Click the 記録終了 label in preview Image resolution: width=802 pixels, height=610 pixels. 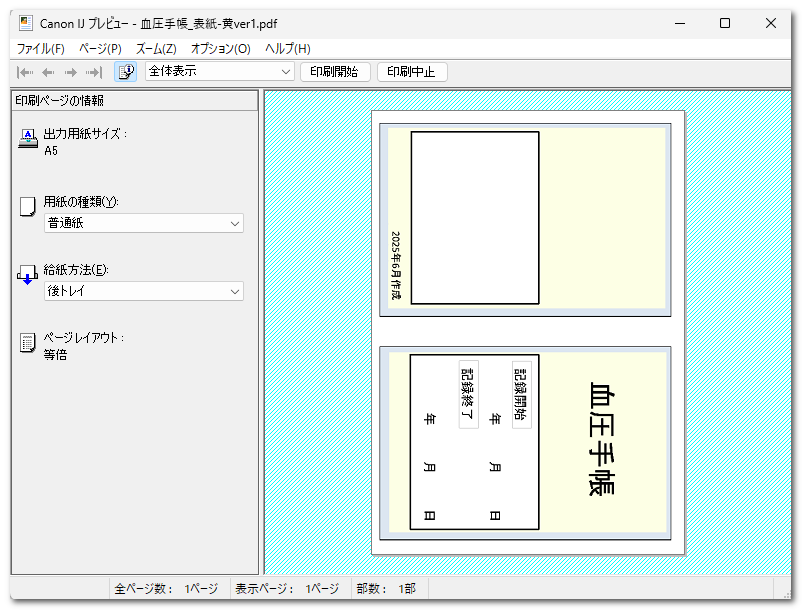pyautogui.click(x=468, y=394)
